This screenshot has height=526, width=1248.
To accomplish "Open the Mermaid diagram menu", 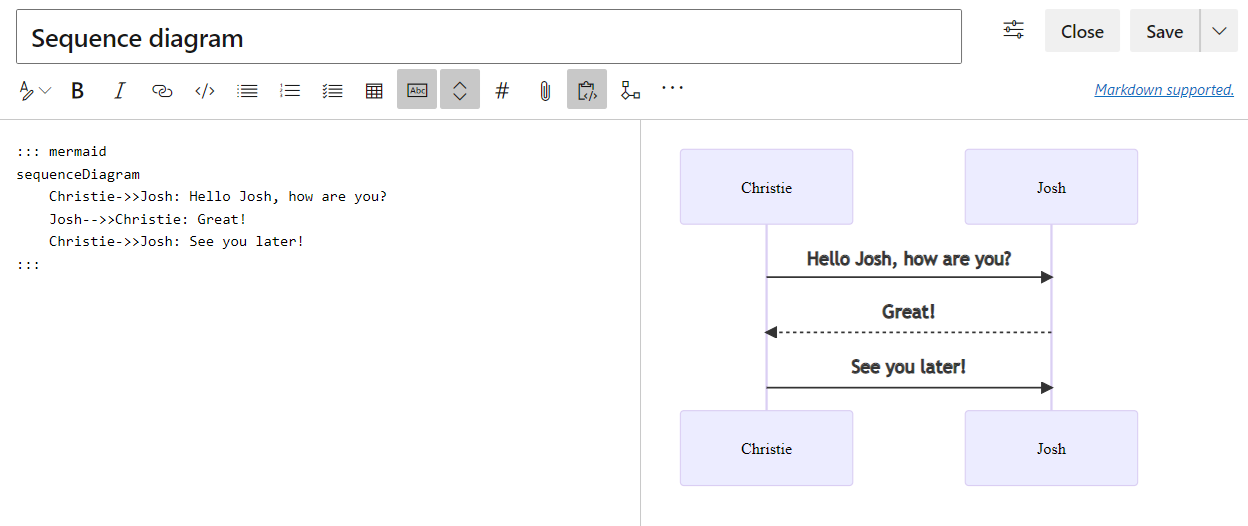I will point(630,90).
